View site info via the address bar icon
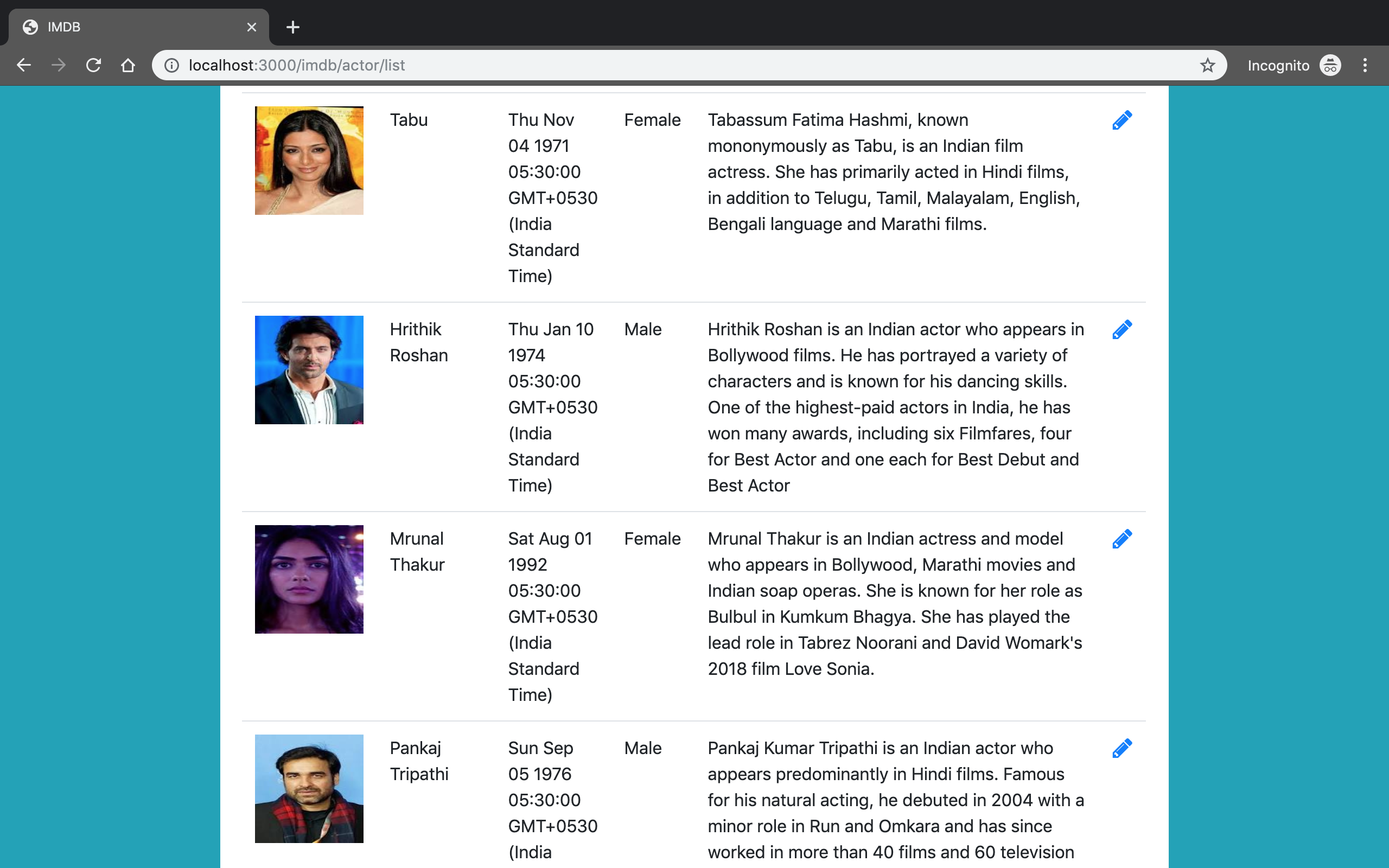 (x=170, y=65)
